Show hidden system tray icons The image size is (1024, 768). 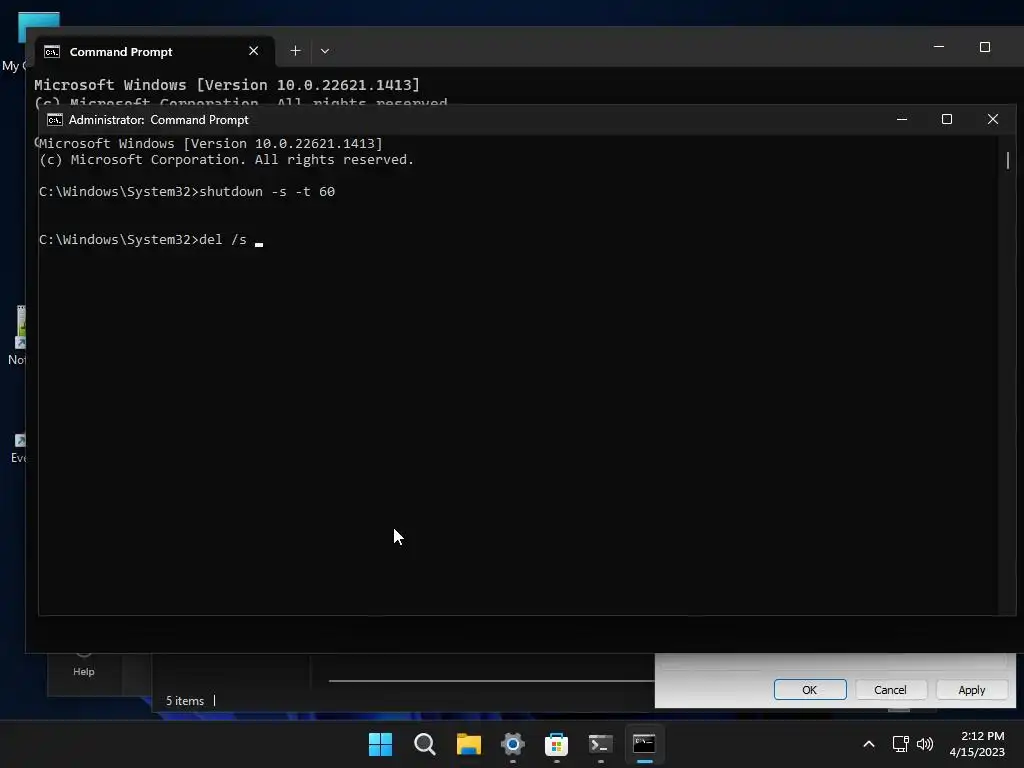869,744
